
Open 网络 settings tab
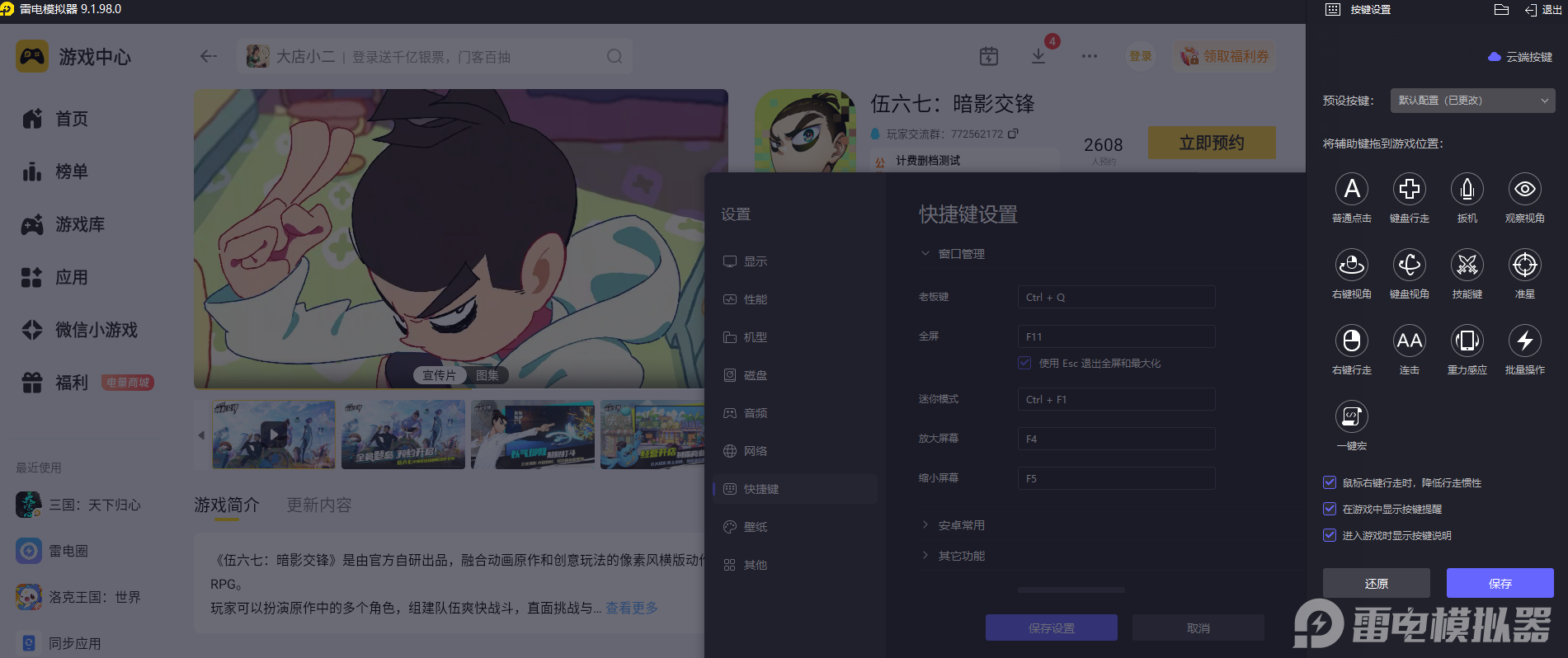point(795,451)
